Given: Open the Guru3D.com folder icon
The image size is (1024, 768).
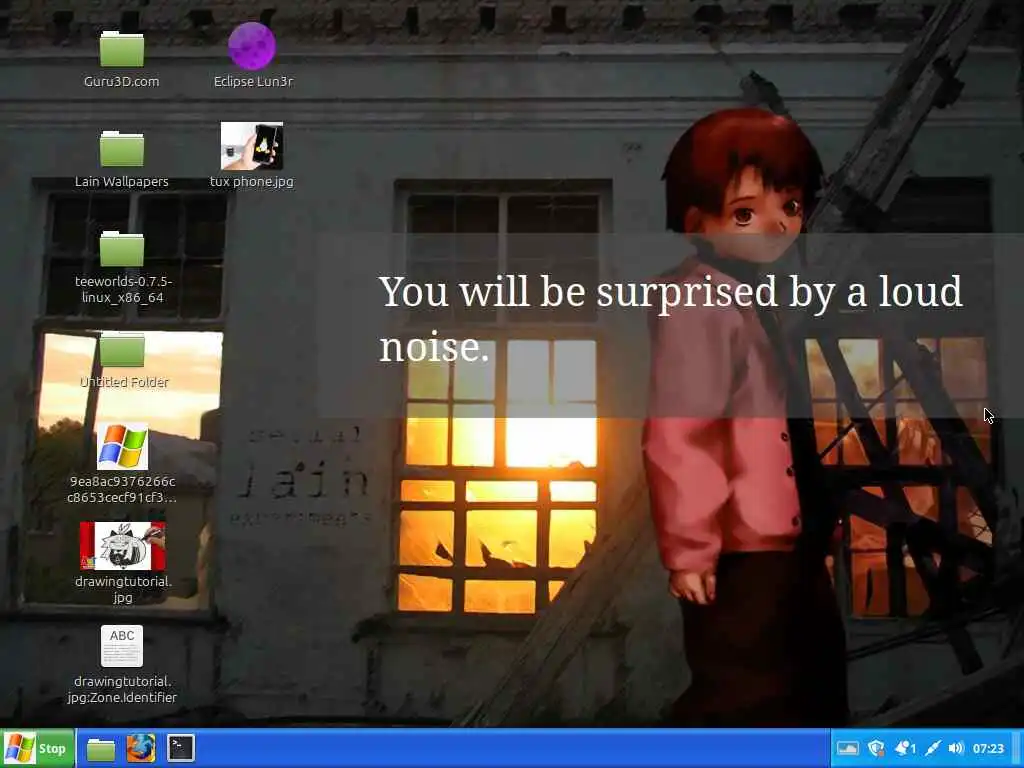Looking at the screenshot, I should [x=121, y=49].
